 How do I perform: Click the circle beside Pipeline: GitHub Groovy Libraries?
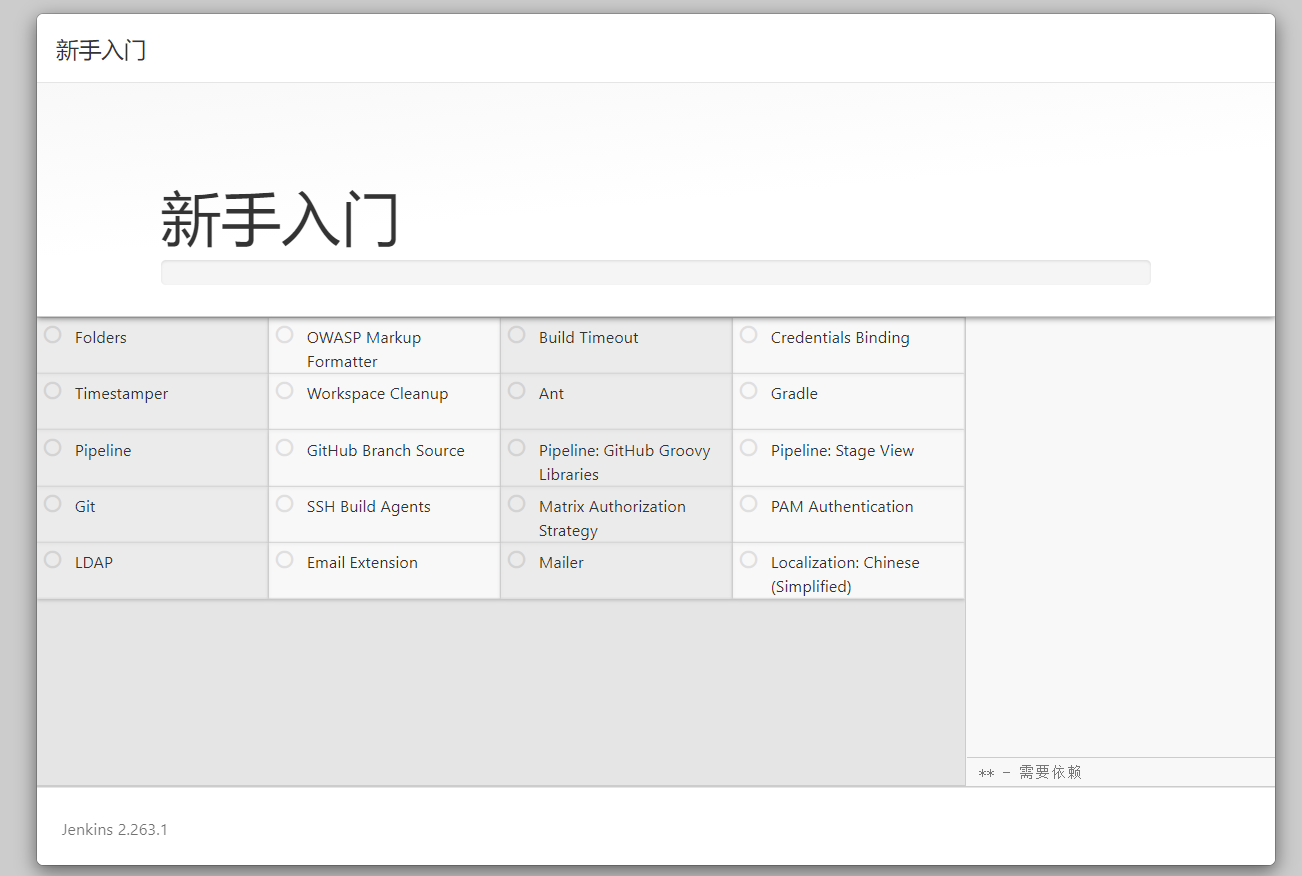tap(517, 448)
